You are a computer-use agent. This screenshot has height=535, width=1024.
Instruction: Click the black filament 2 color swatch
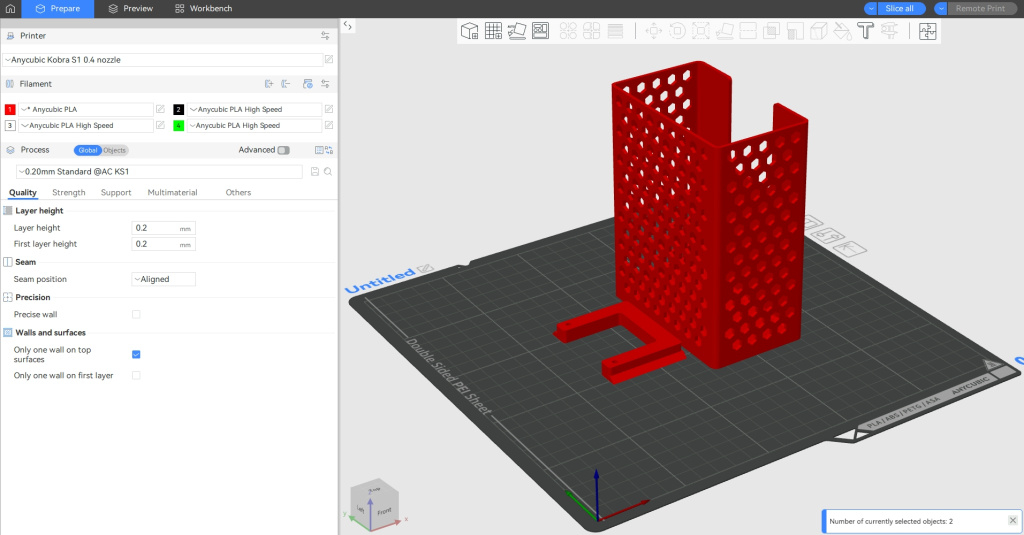[178, 109]
